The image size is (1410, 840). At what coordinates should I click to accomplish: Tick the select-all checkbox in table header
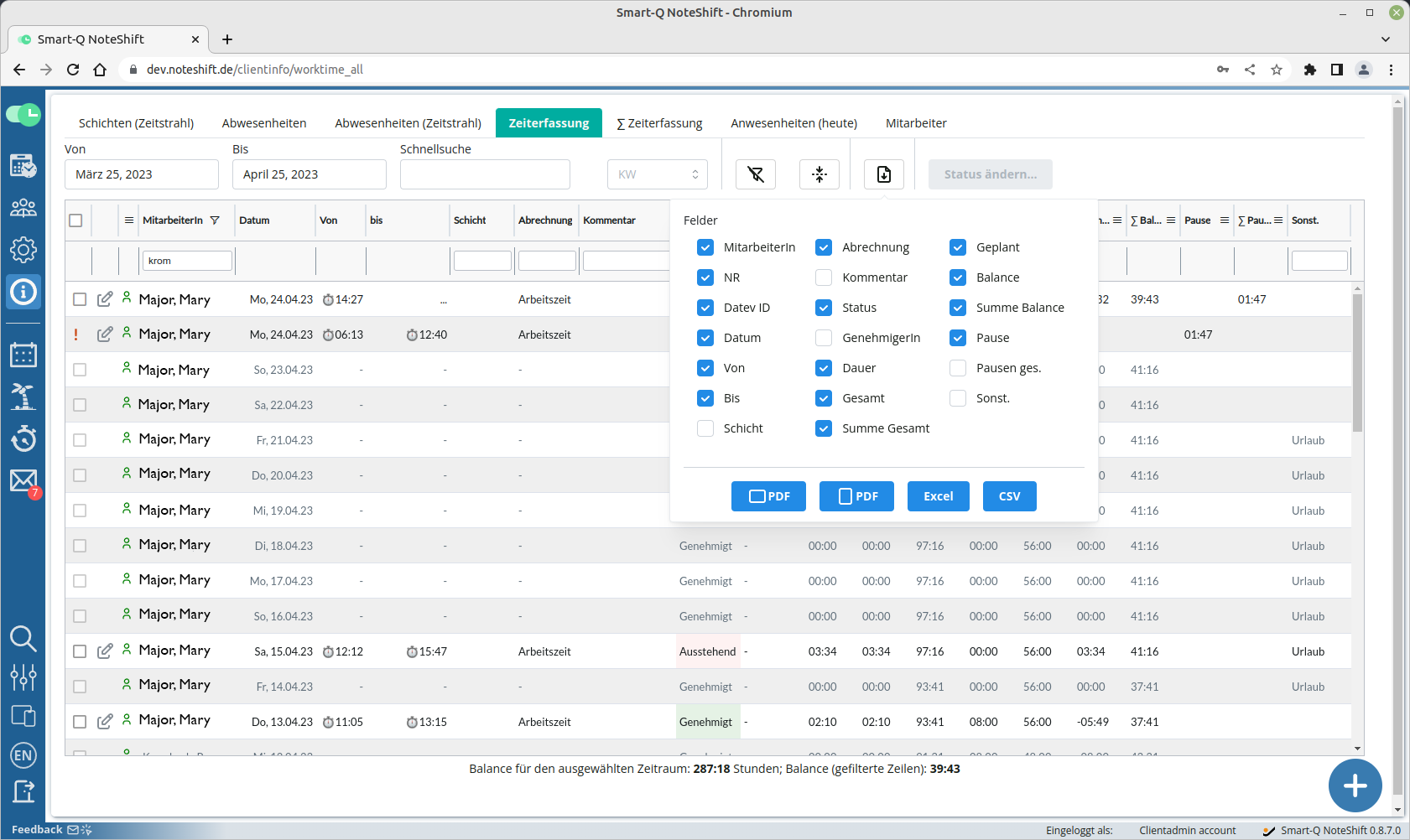point(75,220)
